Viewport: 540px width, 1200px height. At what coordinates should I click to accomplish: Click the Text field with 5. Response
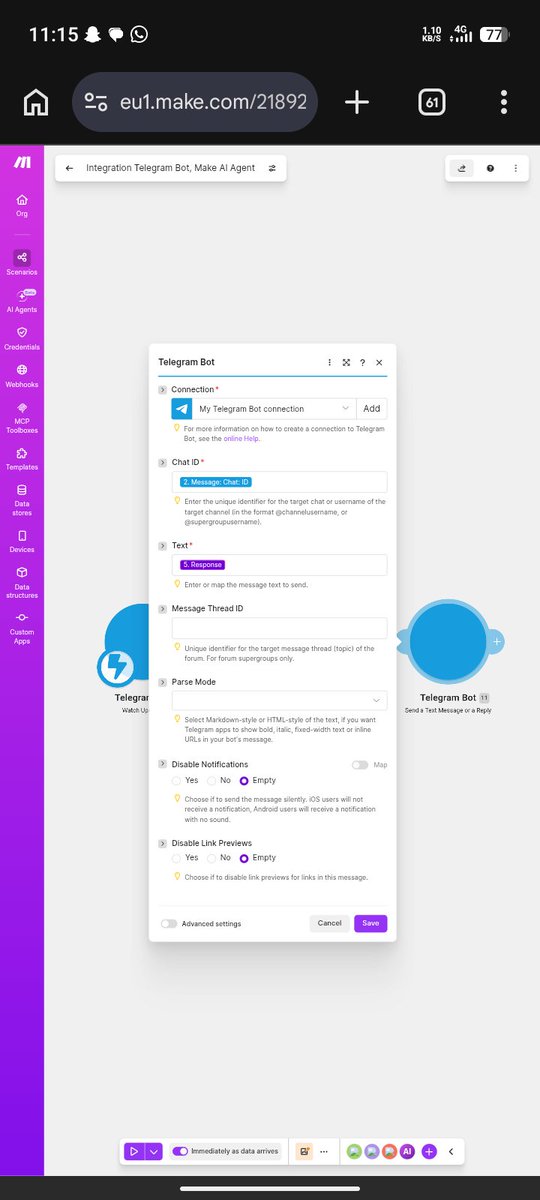pos(279,565)
